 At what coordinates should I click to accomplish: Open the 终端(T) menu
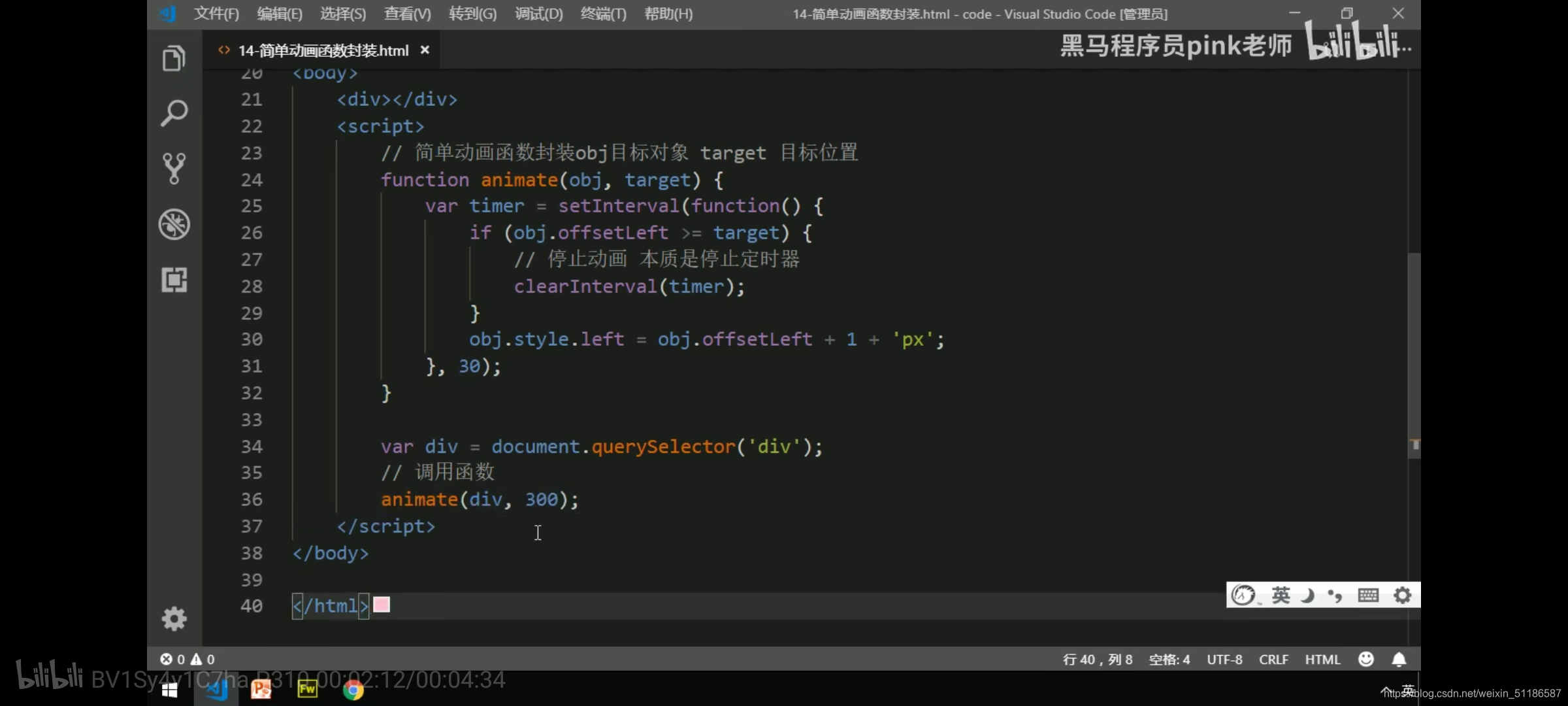click(x=603, y=14)
